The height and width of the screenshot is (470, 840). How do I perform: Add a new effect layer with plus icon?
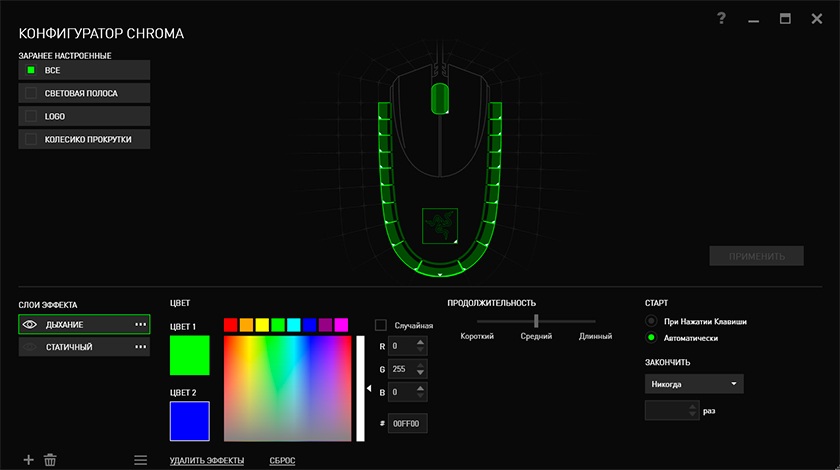click(x=28, y=460)
